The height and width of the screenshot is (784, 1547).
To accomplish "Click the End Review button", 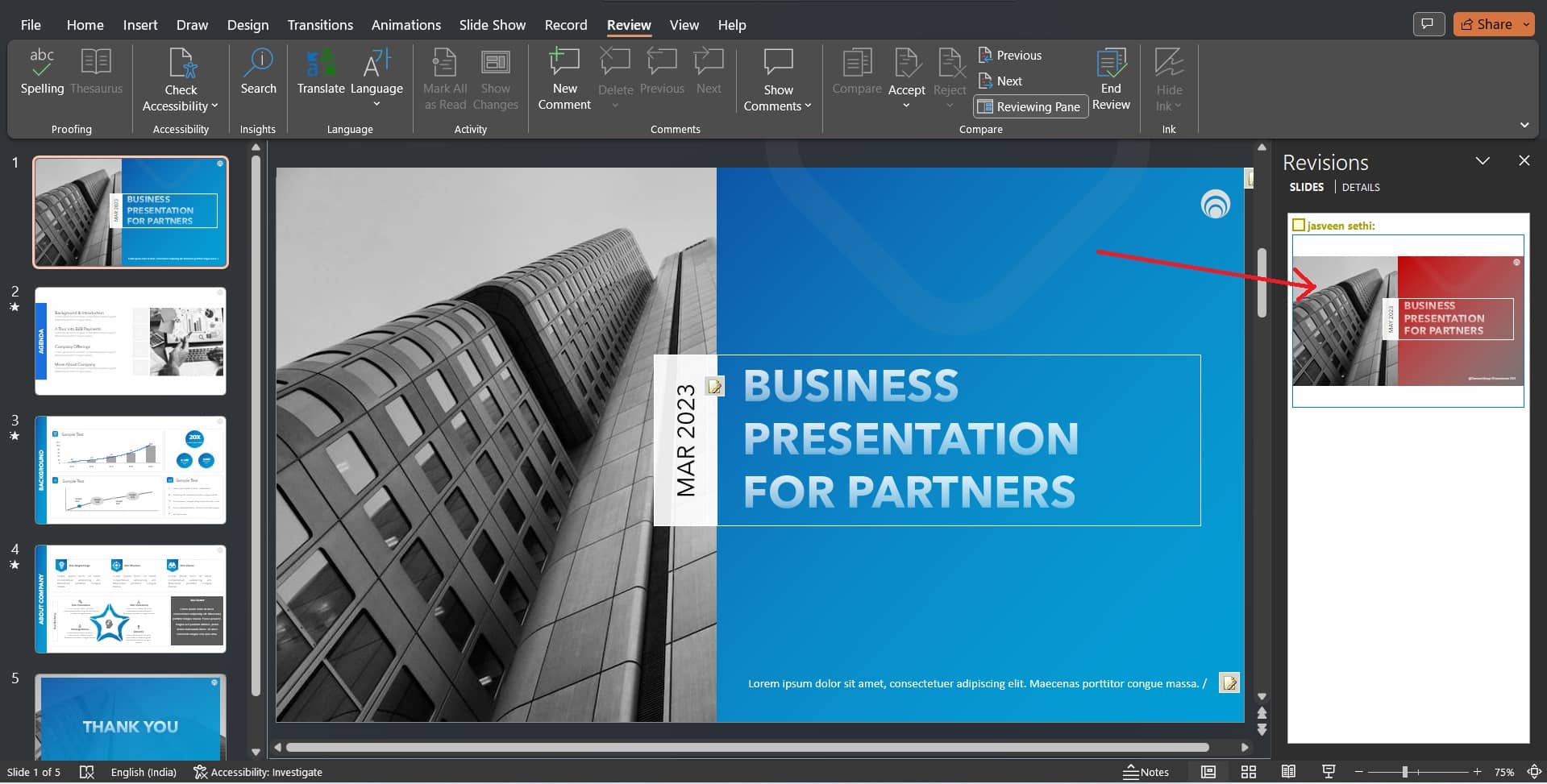I will pos(1111,78).
